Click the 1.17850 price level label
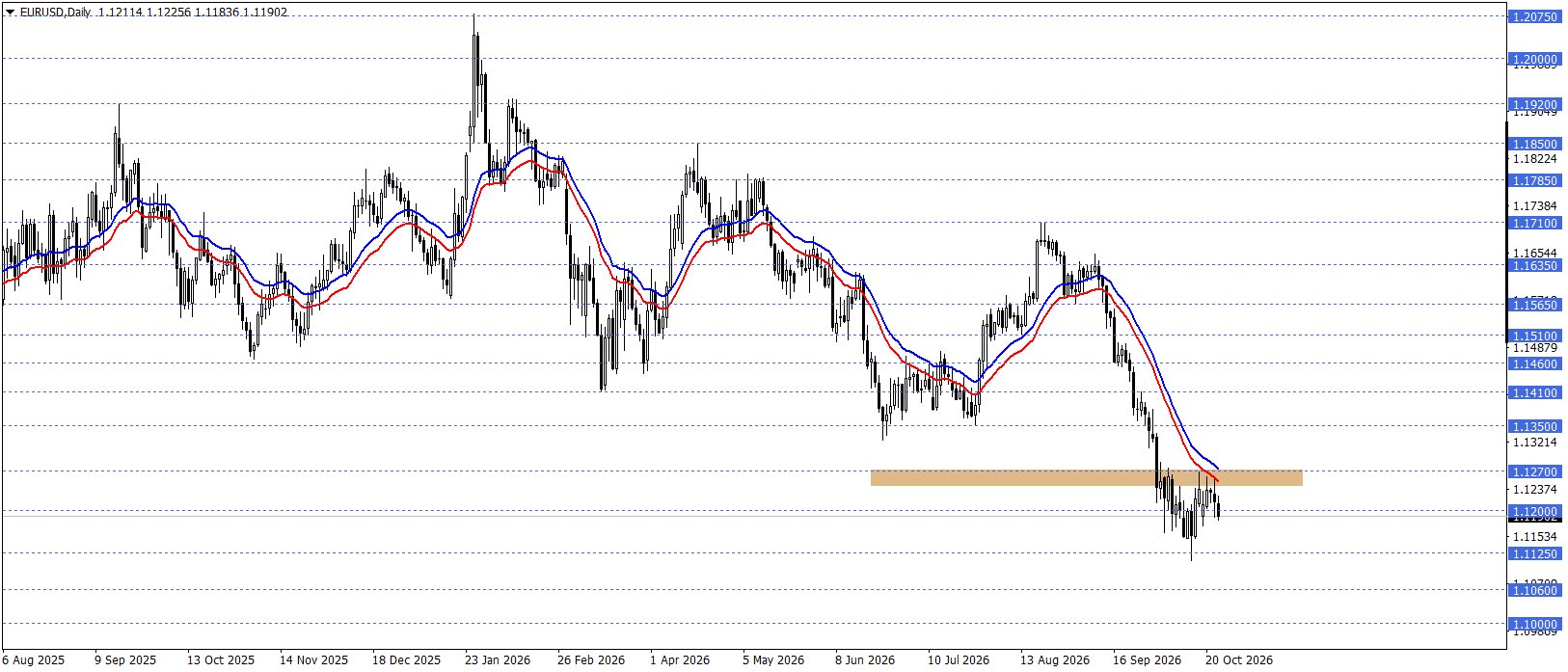The image size is (1568, 672). point(1534,180)
